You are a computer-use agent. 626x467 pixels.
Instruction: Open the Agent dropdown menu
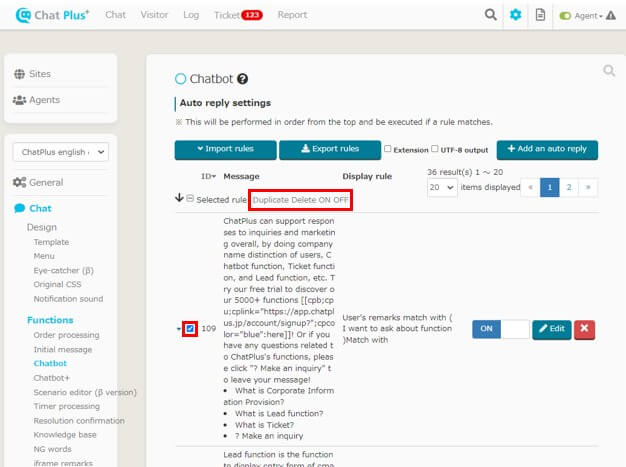588,16
